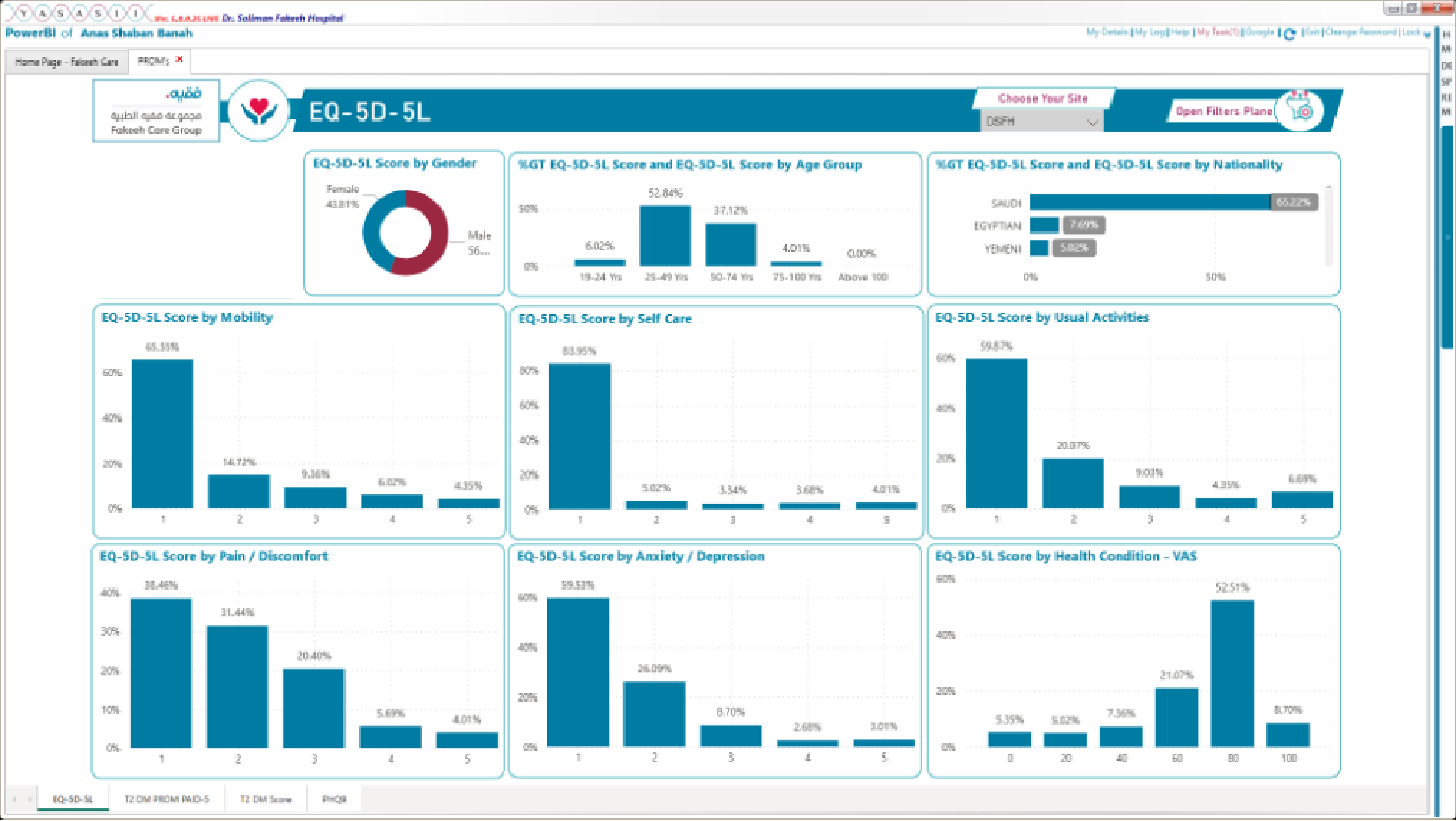
Task: Expand the collapsed right side panel arrow
Action: (x=1447, y=237)
